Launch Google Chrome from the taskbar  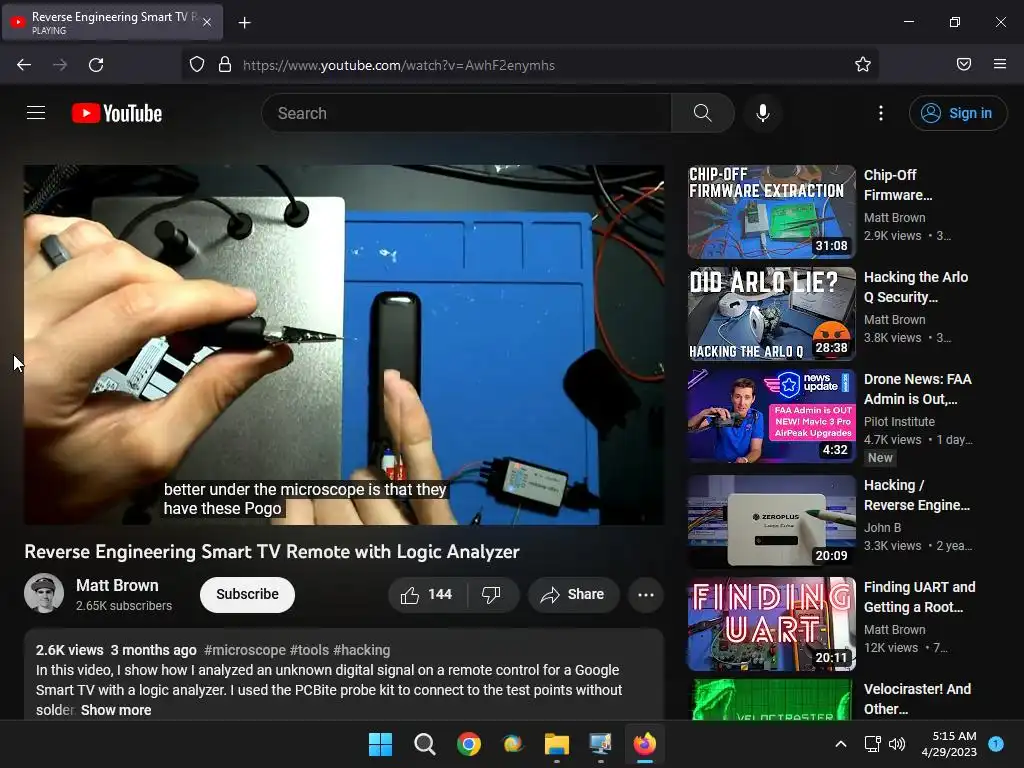(469, 744)
